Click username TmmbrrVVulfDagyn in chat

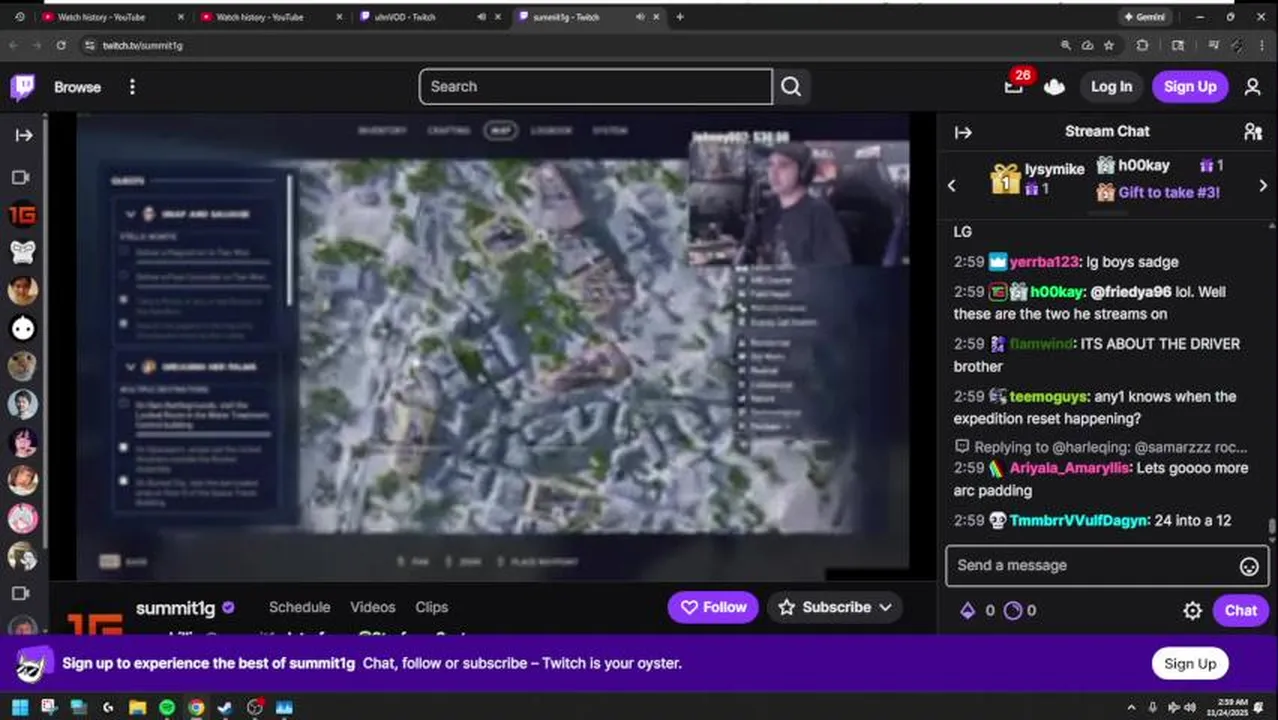click(1078, 521)
